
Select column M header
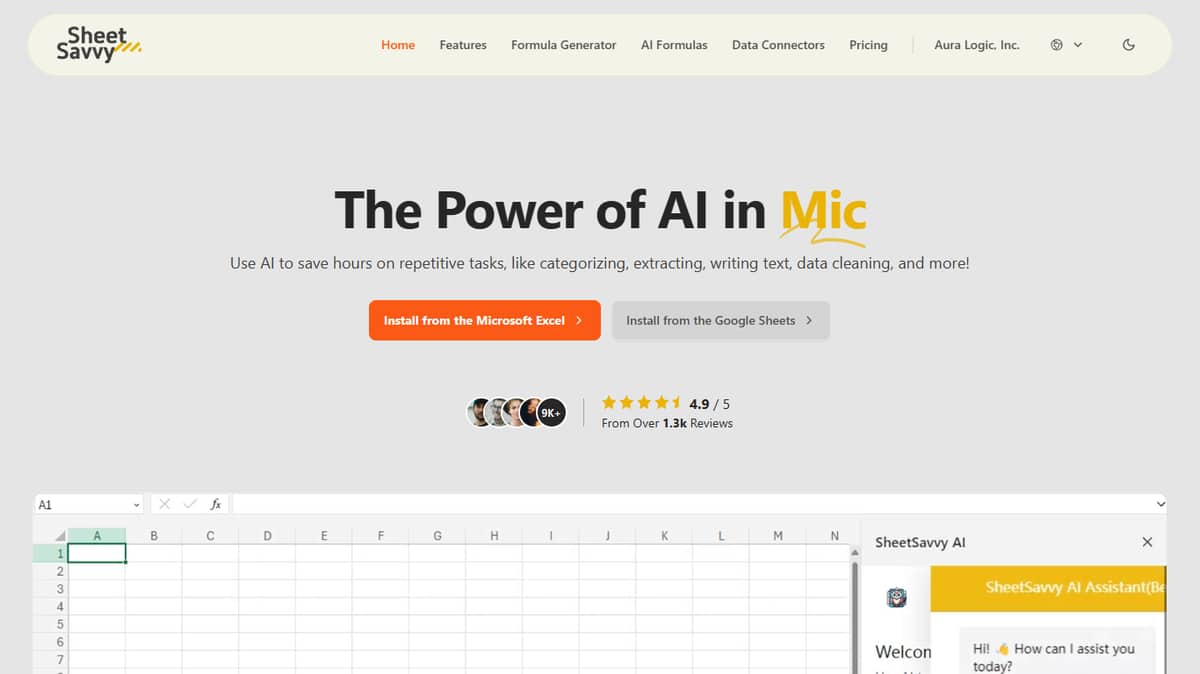pyautogui.click(x=778, y=536)
